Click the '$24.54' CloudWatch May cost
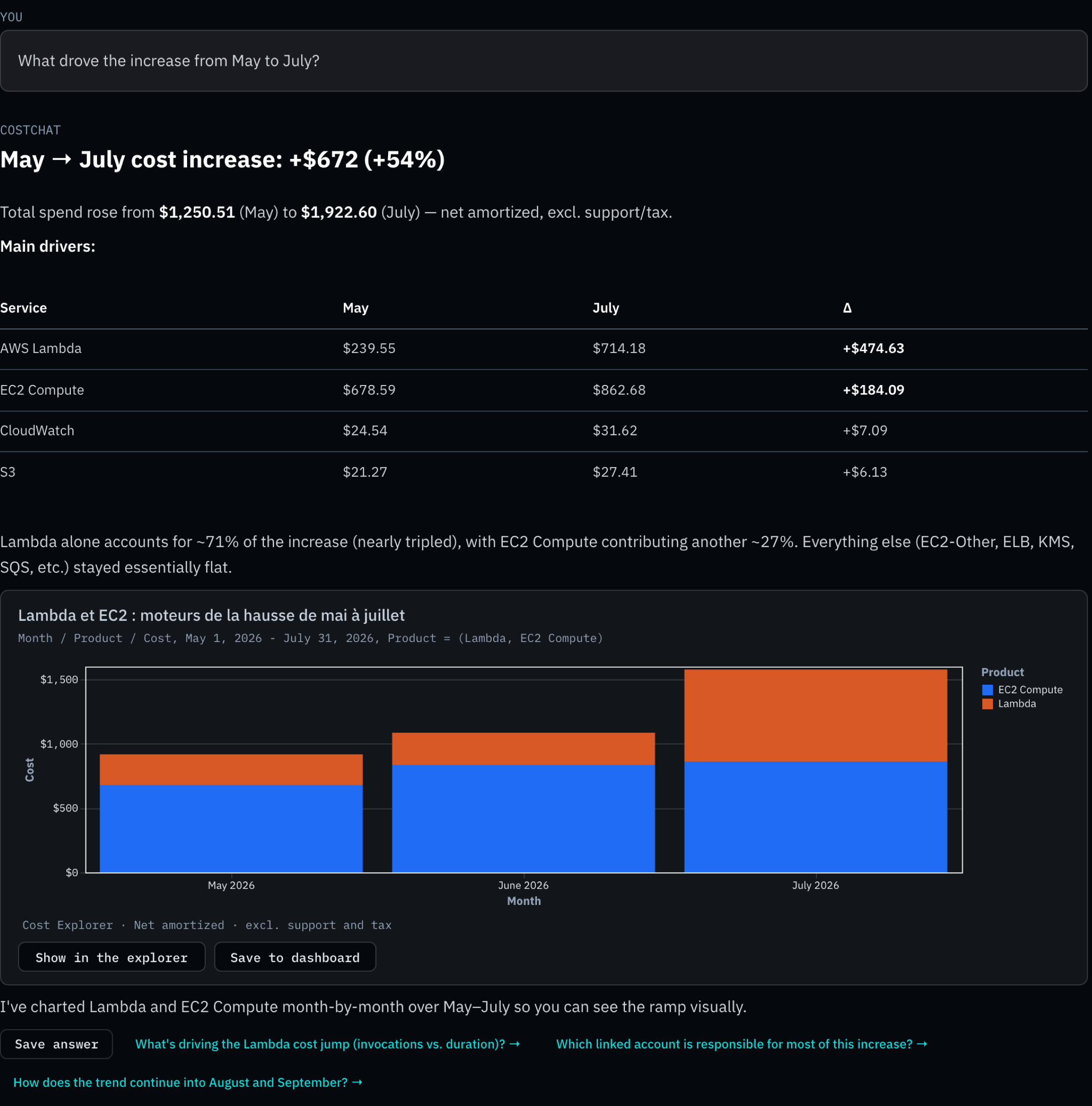The image size is (1092, 1106). pos(365,430)
